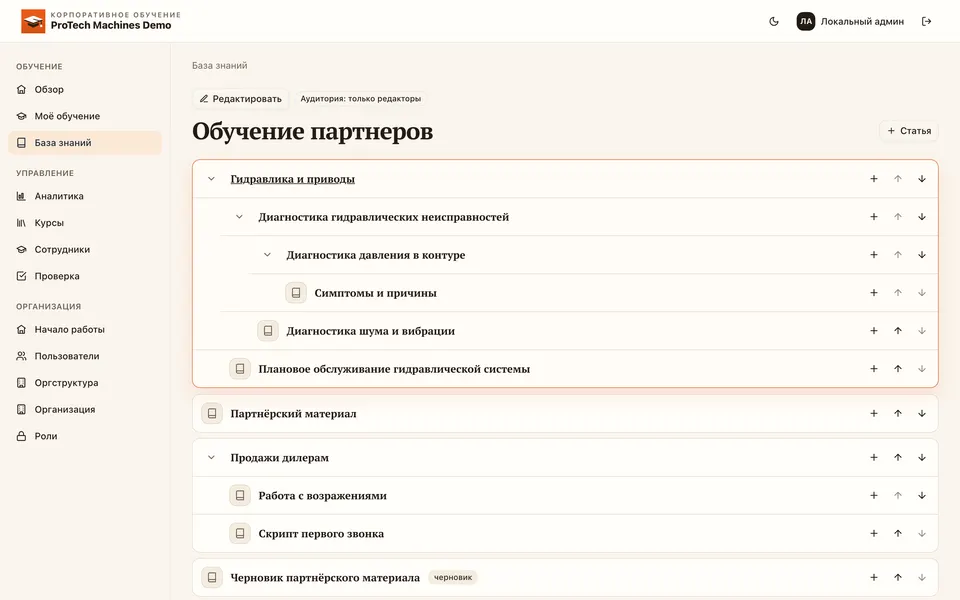Click the Редактировать button
This screenshot has width=960, height=600.
pos(240,99)
